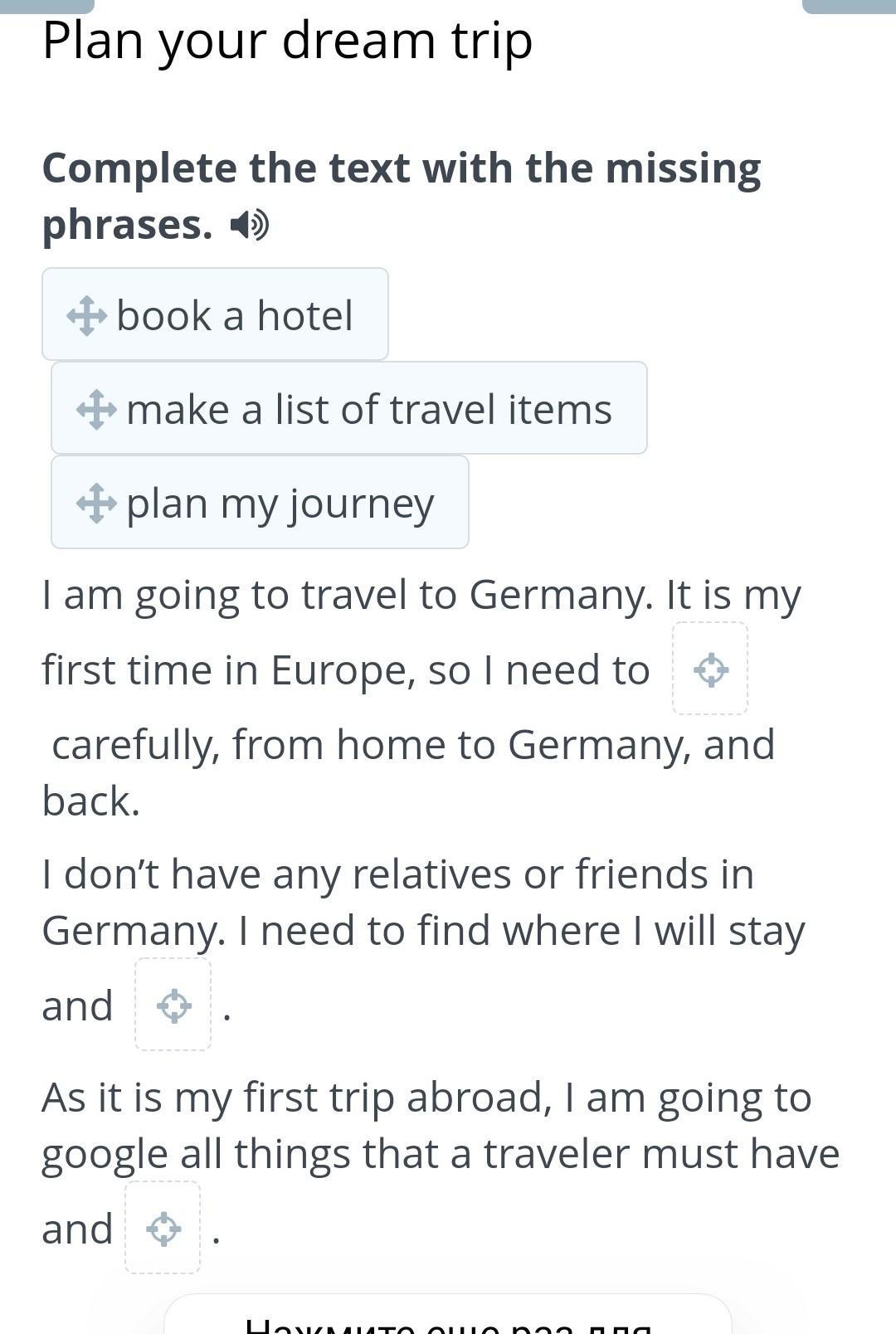This screenshot has height=1334, width=896.
Task: Click the move handle on "book a hotel"
Action: pyautogui.click(x=86, y=316)
